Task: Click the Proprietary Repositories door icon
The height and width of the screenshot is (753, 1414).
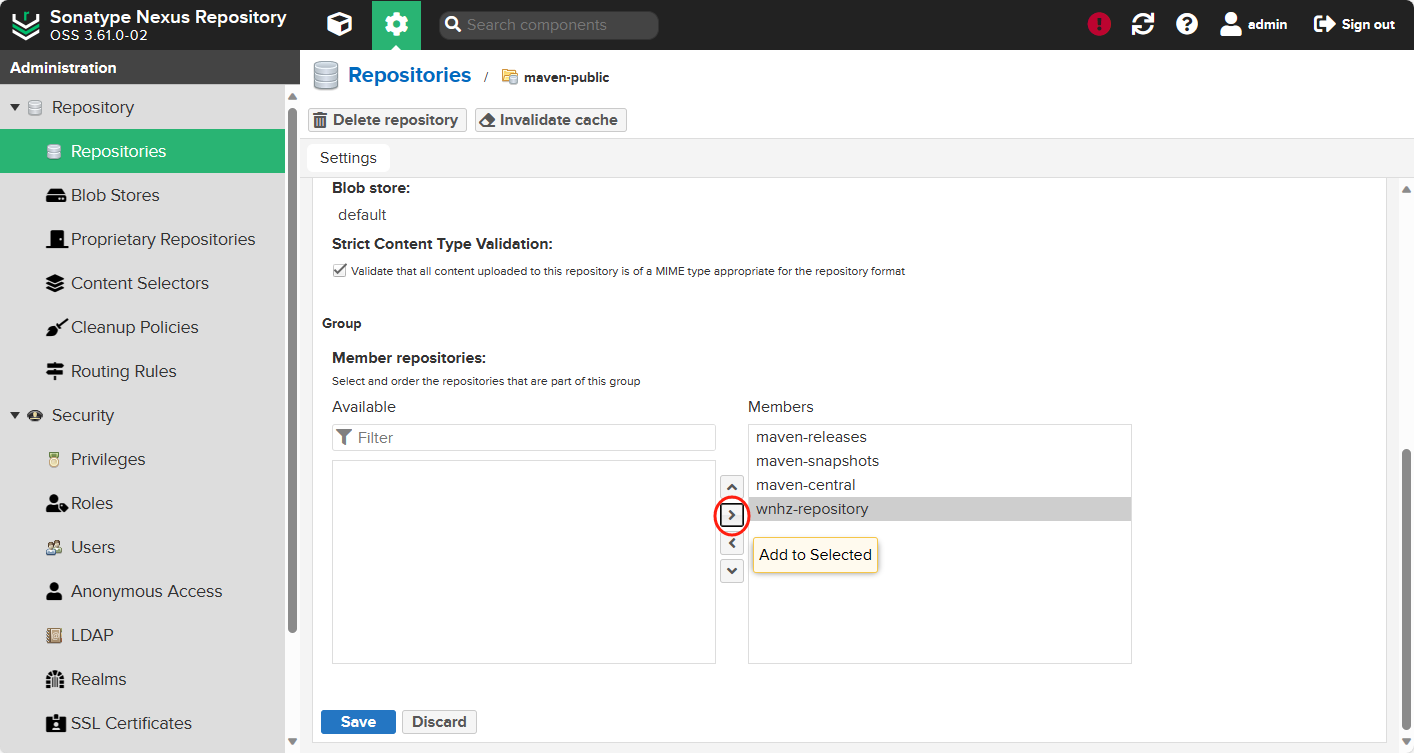Action: point(55,239)
